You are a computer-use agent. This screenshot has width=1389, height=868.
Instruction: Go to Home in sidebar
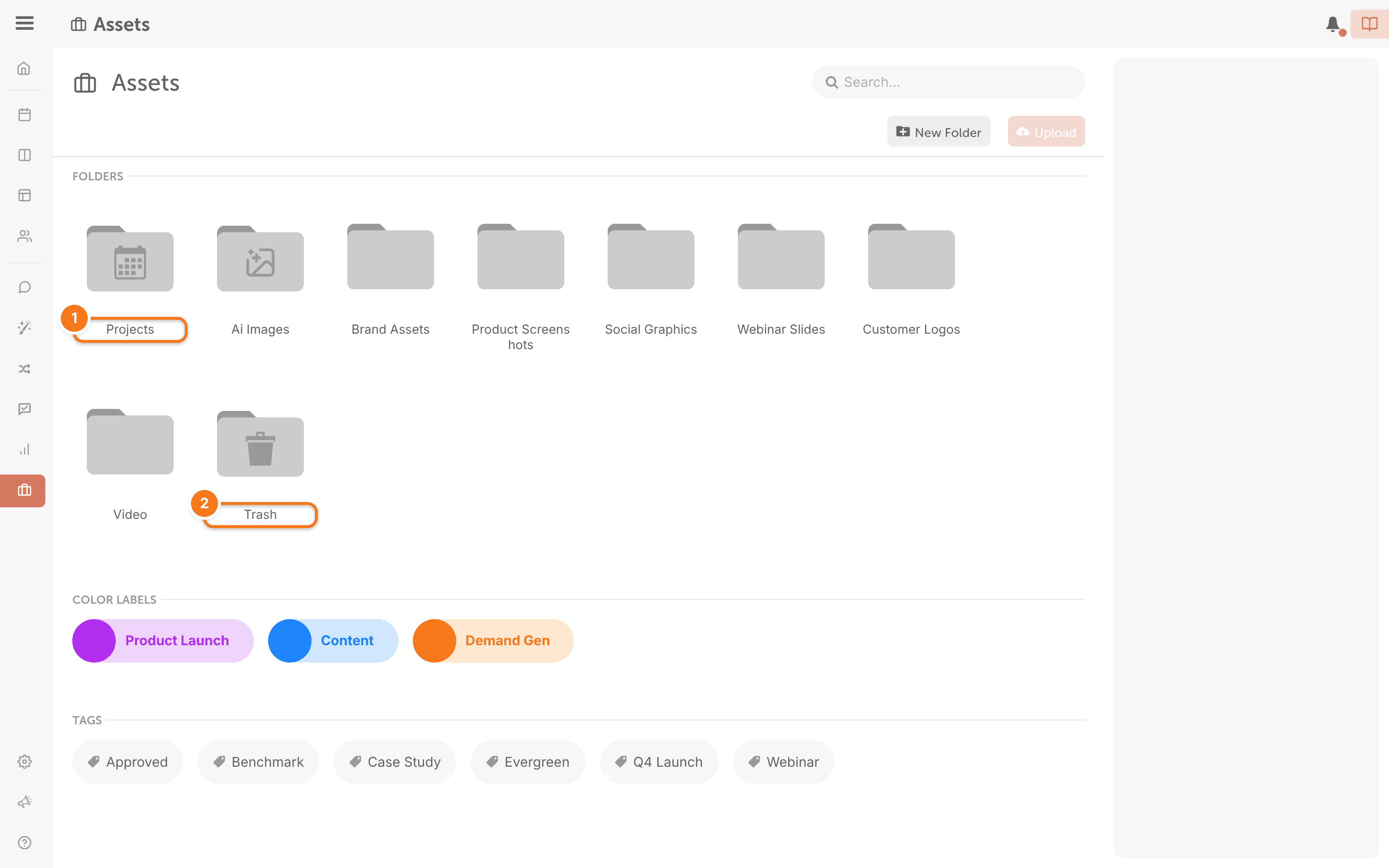[24, 68]
